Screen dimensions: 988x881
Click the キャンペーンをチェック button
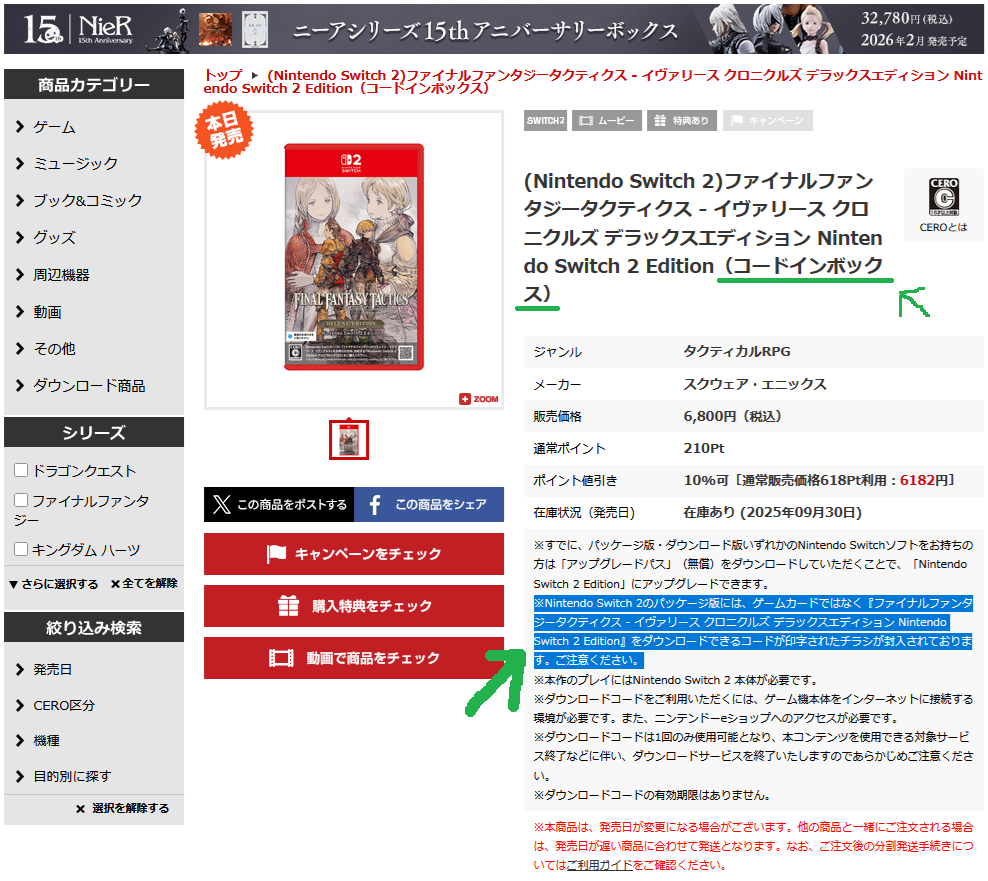tap(354, 554)
